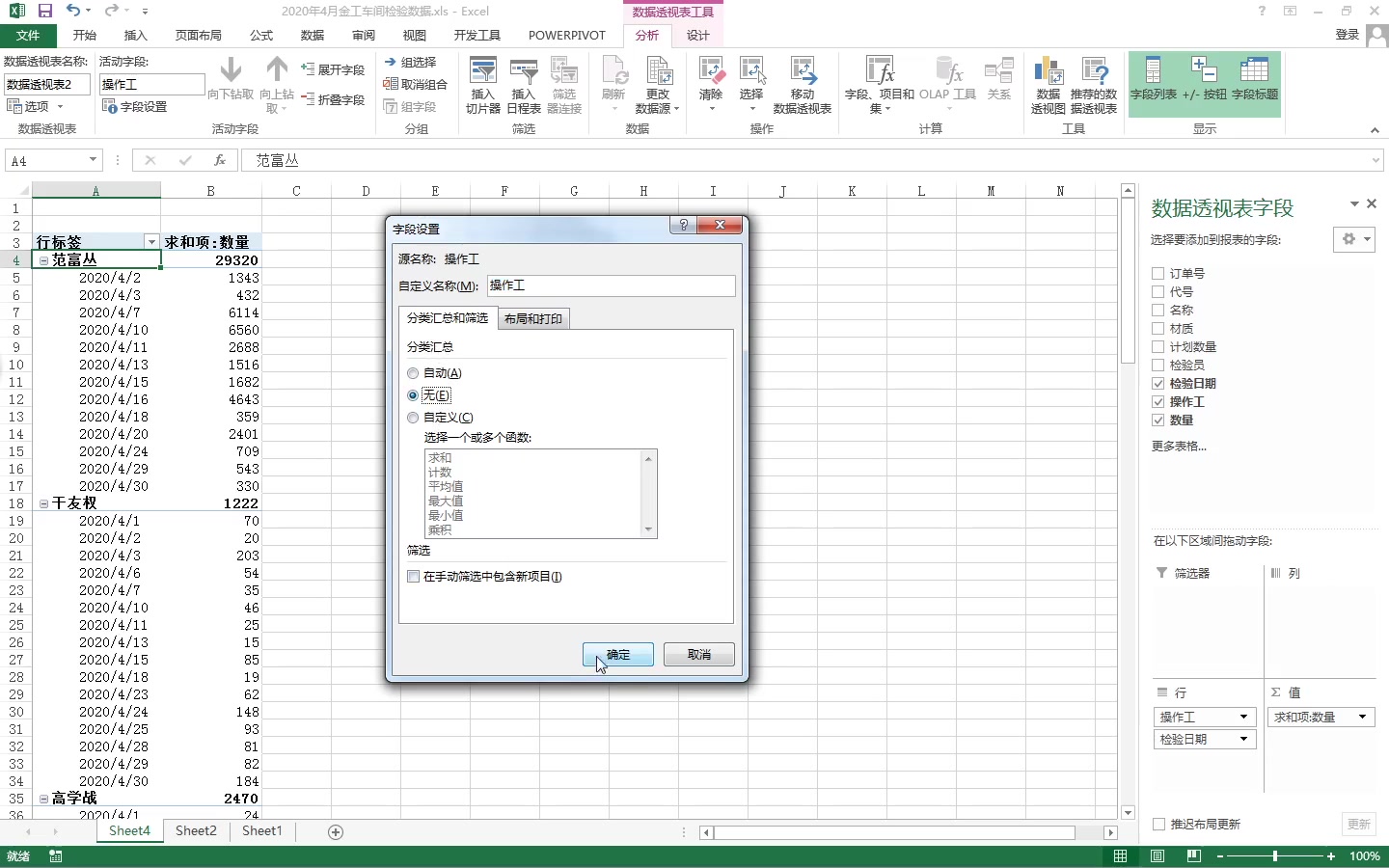Click Collapse Field (折叠字段)
Screen dimensions: 1389x868
[x=333, y=99]
